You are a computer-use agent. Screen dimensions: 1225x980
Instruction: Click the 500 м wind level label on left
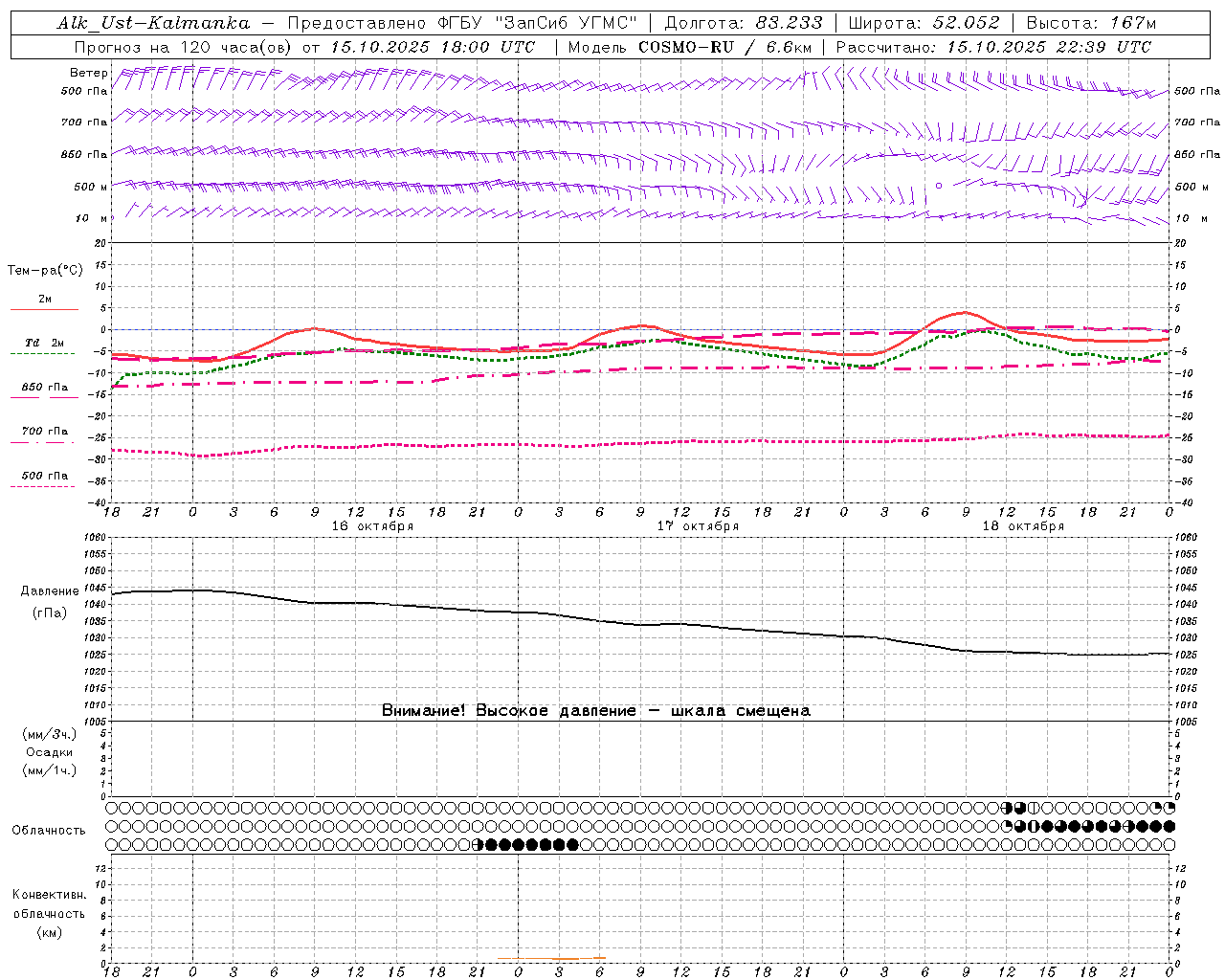(x=90, y=187)
